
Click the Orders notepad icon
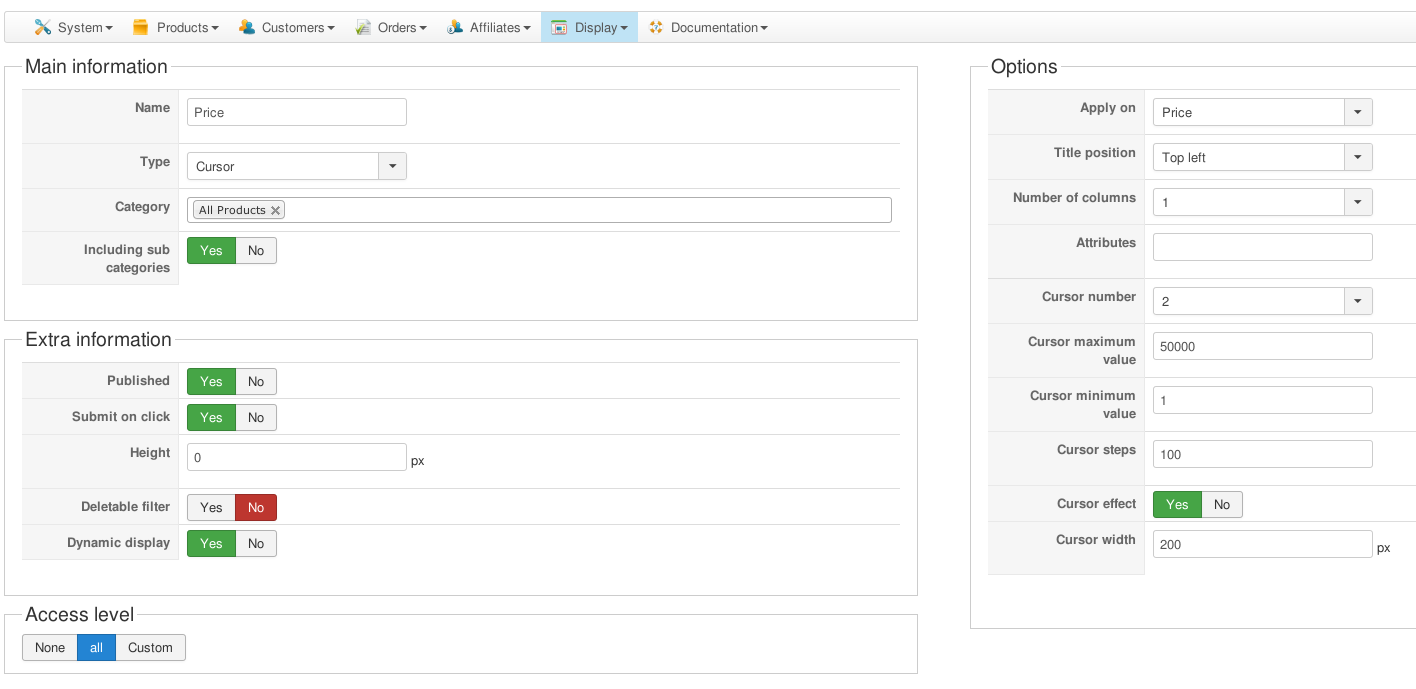coord(363,28)
